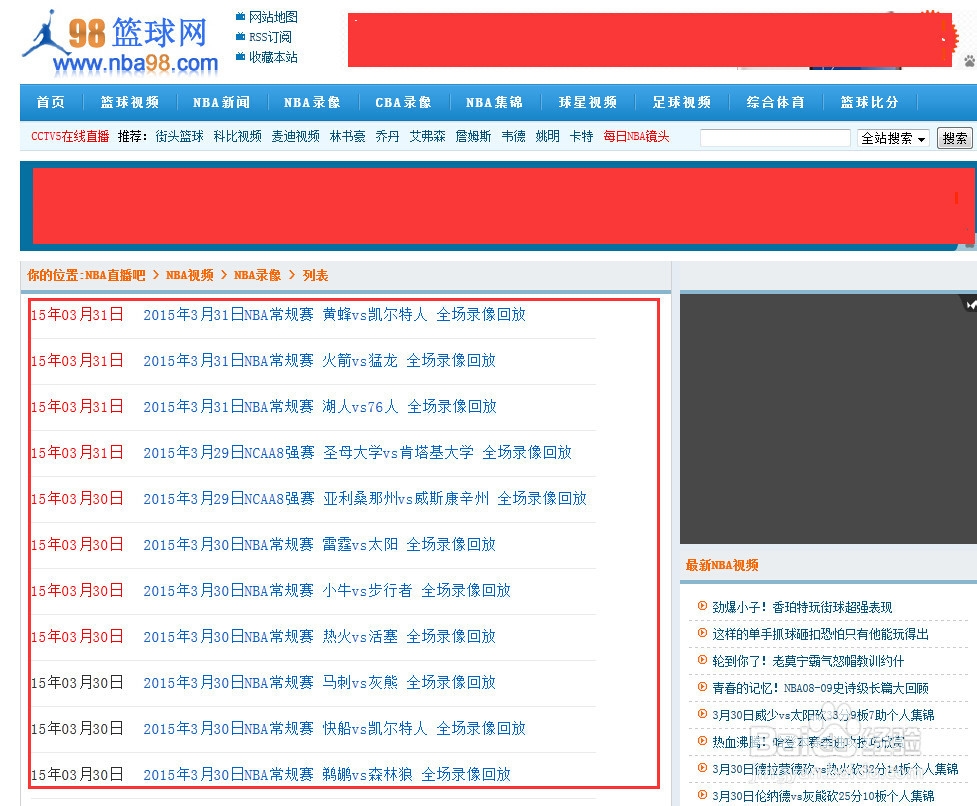Open the 全站搜索 search scope dropdown
This screenshot has height=806, width=977.
coord(893,138)
